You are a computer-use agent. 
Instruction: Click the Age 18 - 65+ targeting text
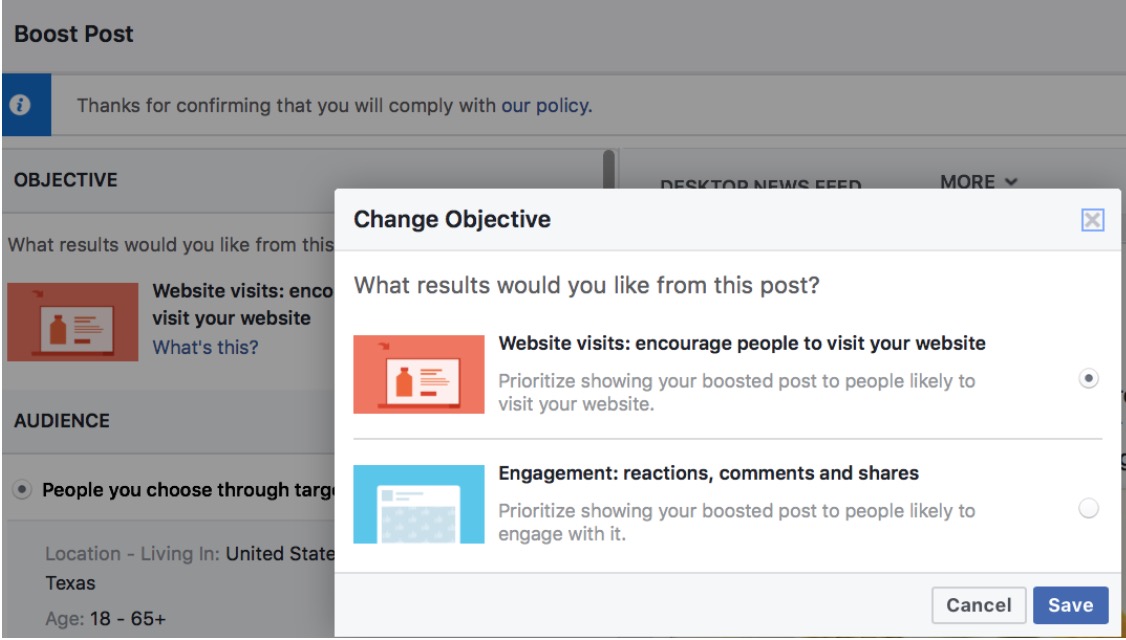106,618
